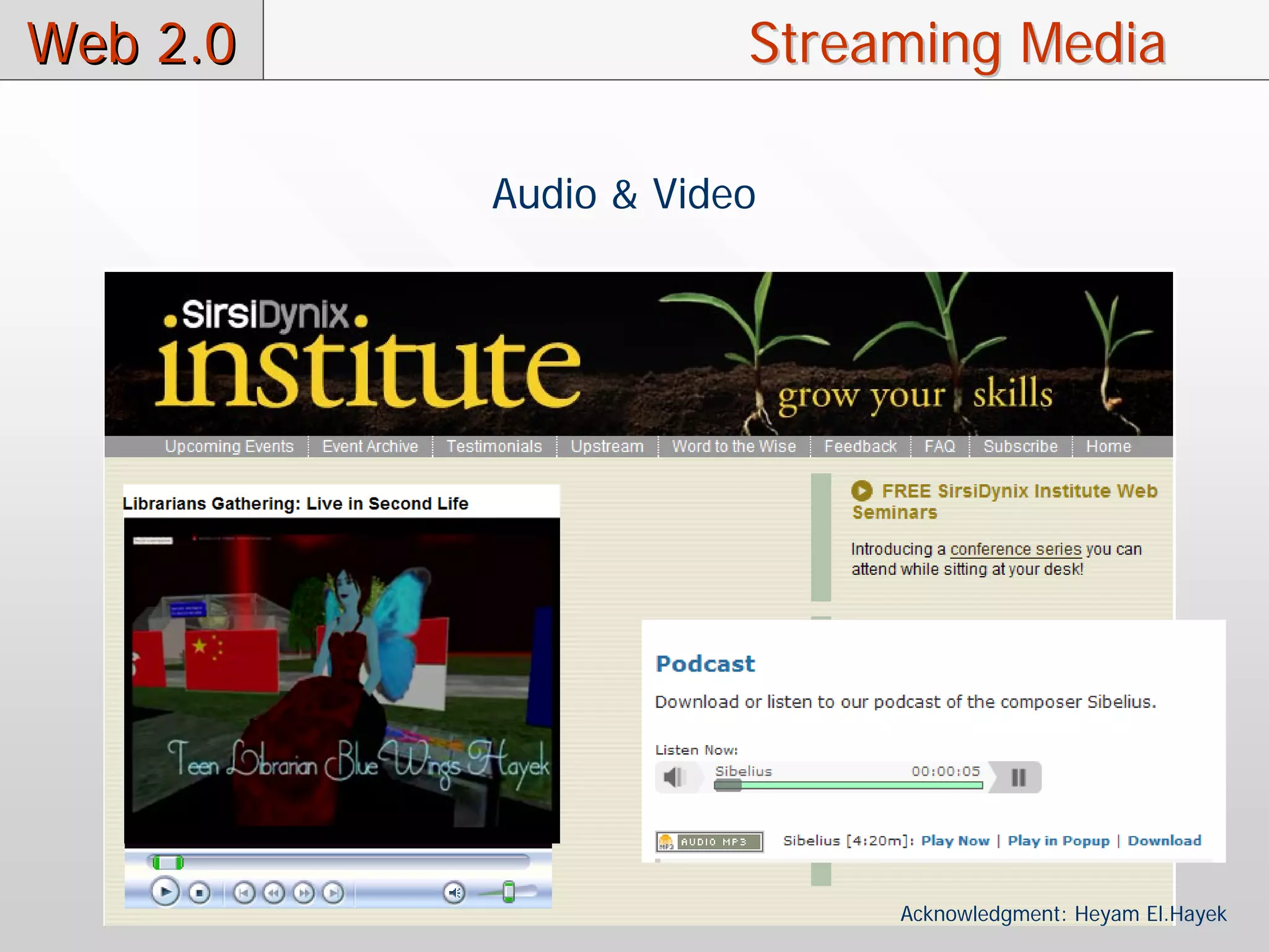Go to the Event Archive menu item
Viewport: 1269px width, 952px height.
click(x=370, y=447)
